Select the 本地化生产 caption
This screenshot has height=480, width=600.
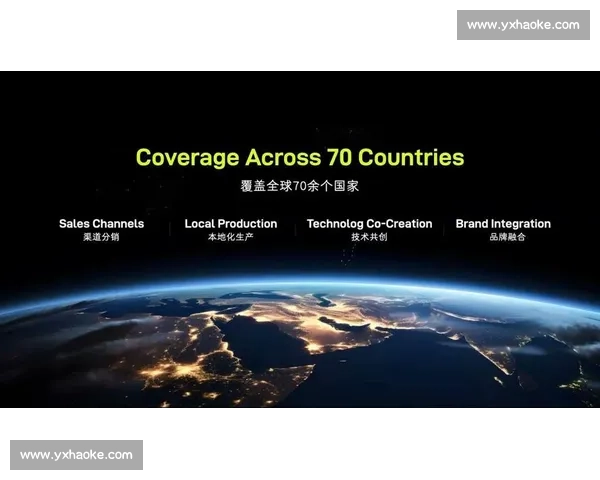(x=230, y=238)
